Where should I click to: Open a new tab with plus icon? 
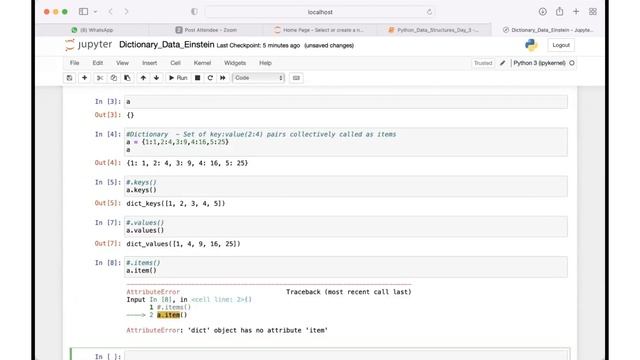click(x=576, y=11)
